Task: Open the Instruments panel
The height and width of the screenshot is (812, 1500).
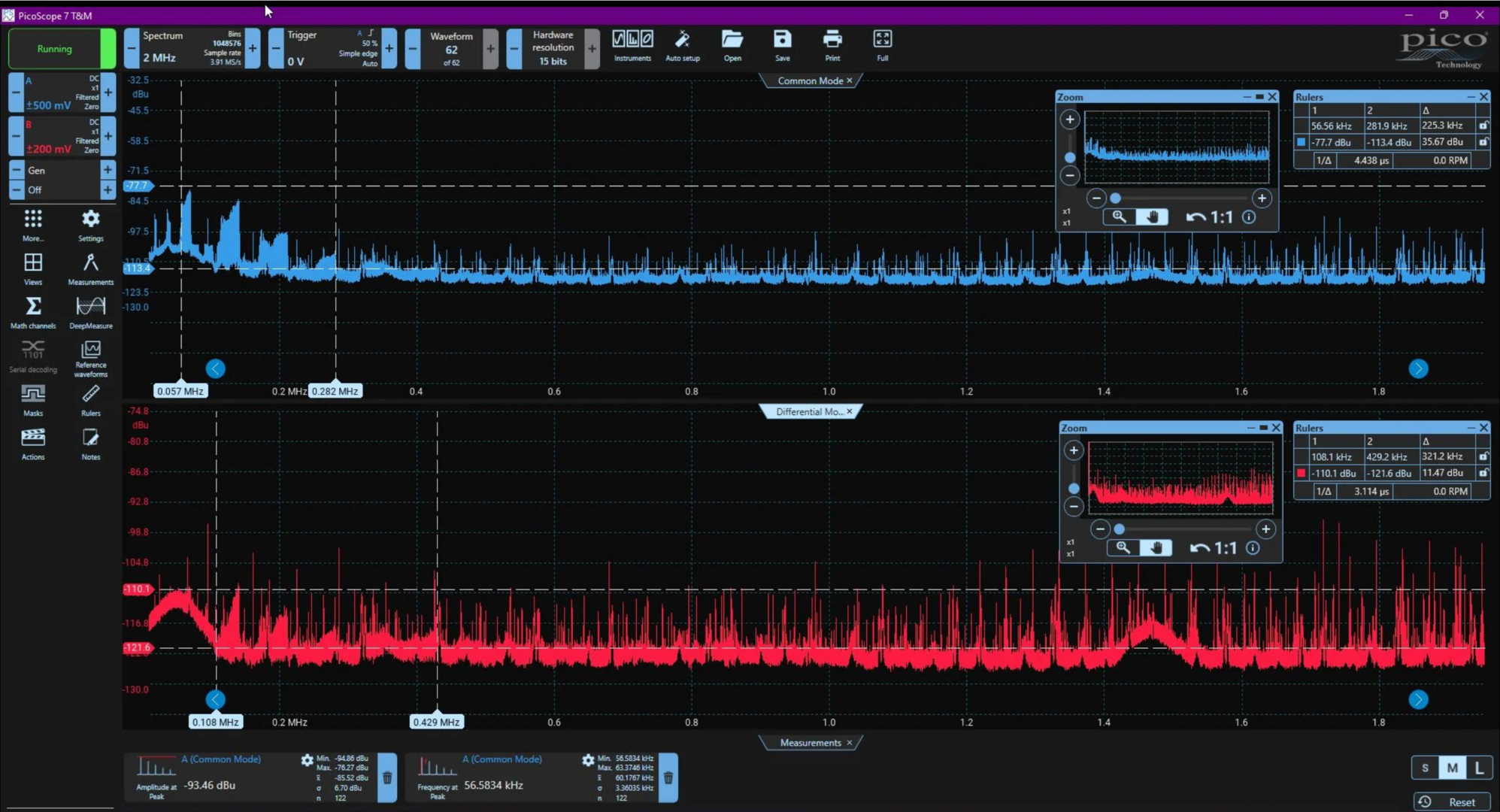Action: point(630,45)
